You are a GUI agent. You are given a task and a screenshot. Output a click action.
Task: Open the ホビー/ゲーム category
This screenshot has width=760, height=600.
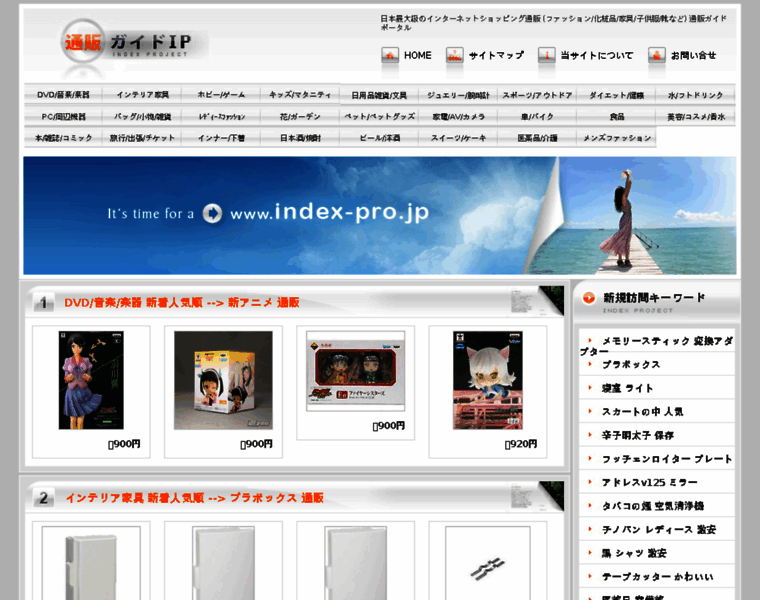tap(221, 95)
